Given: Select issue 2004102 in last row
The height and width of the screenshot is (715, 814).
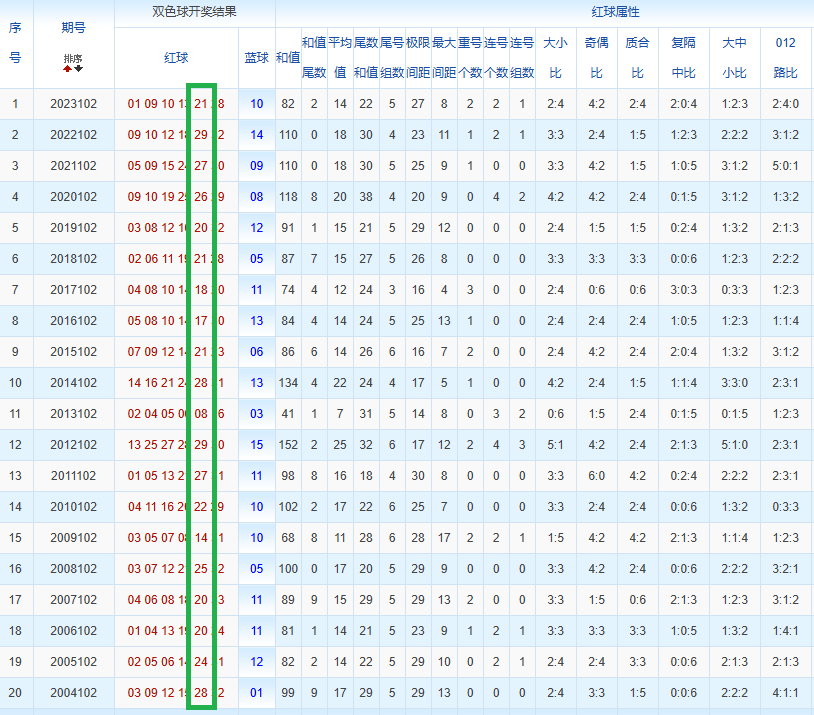Looking at the screenshot, I should (x=74, y=693).
